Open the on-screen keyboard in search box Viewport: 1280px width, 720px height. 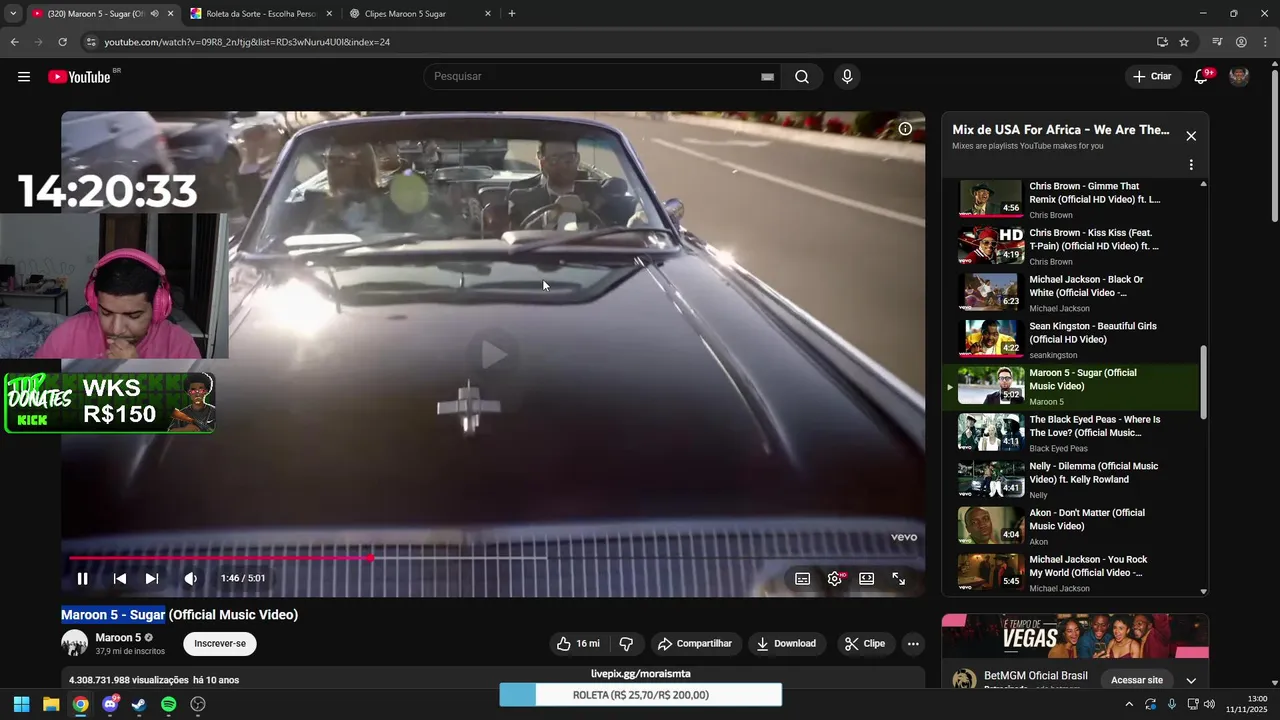coord(767,77)
